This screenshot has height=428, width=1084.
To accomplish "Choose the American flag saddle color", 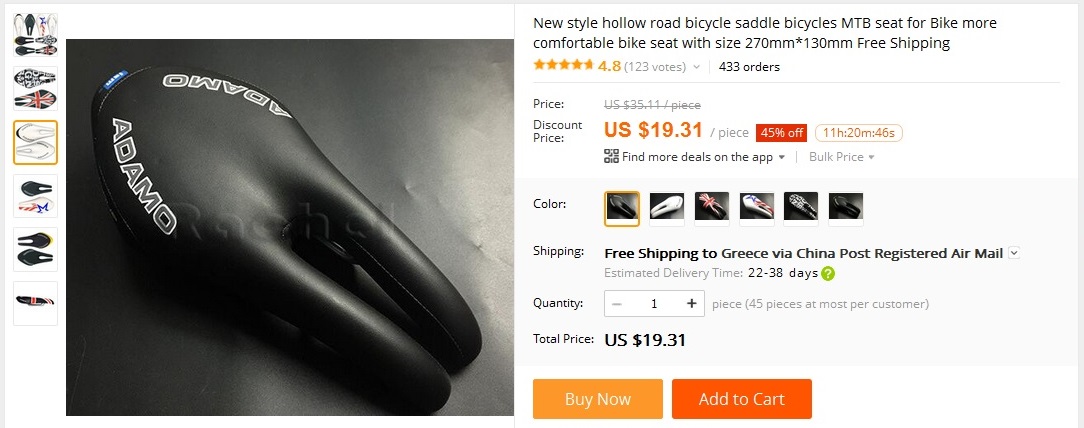I will (756, 209).
